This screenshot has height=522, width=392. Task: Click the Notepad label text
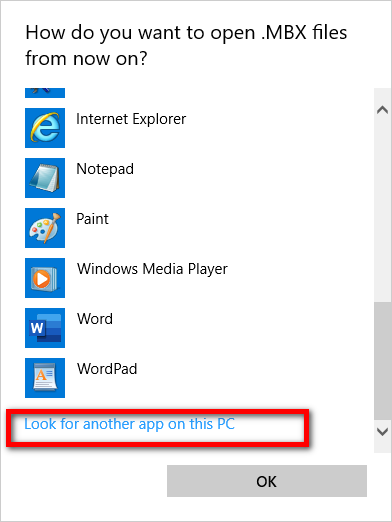pos(105,169)
